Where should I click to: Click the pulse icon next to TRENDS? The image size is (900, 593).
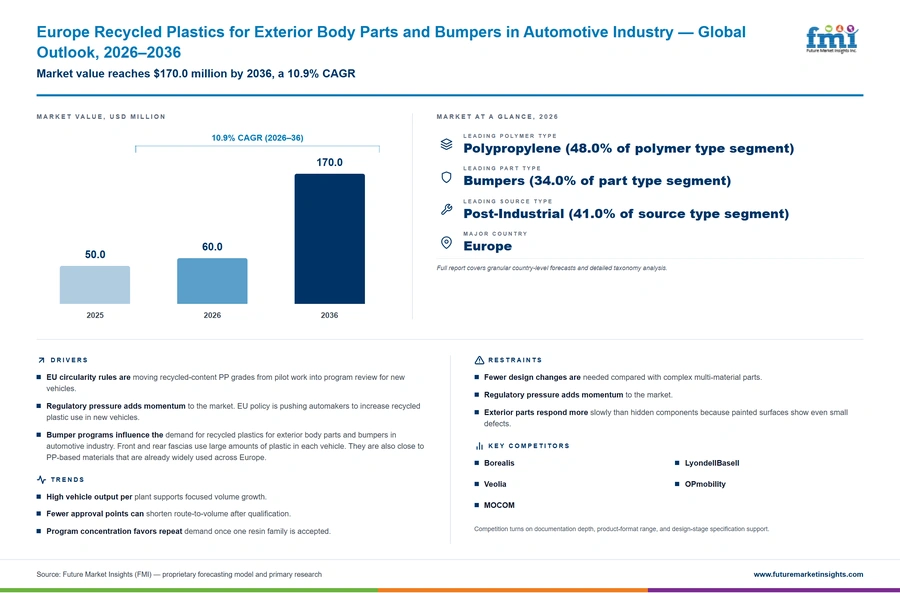coord(41,479)
